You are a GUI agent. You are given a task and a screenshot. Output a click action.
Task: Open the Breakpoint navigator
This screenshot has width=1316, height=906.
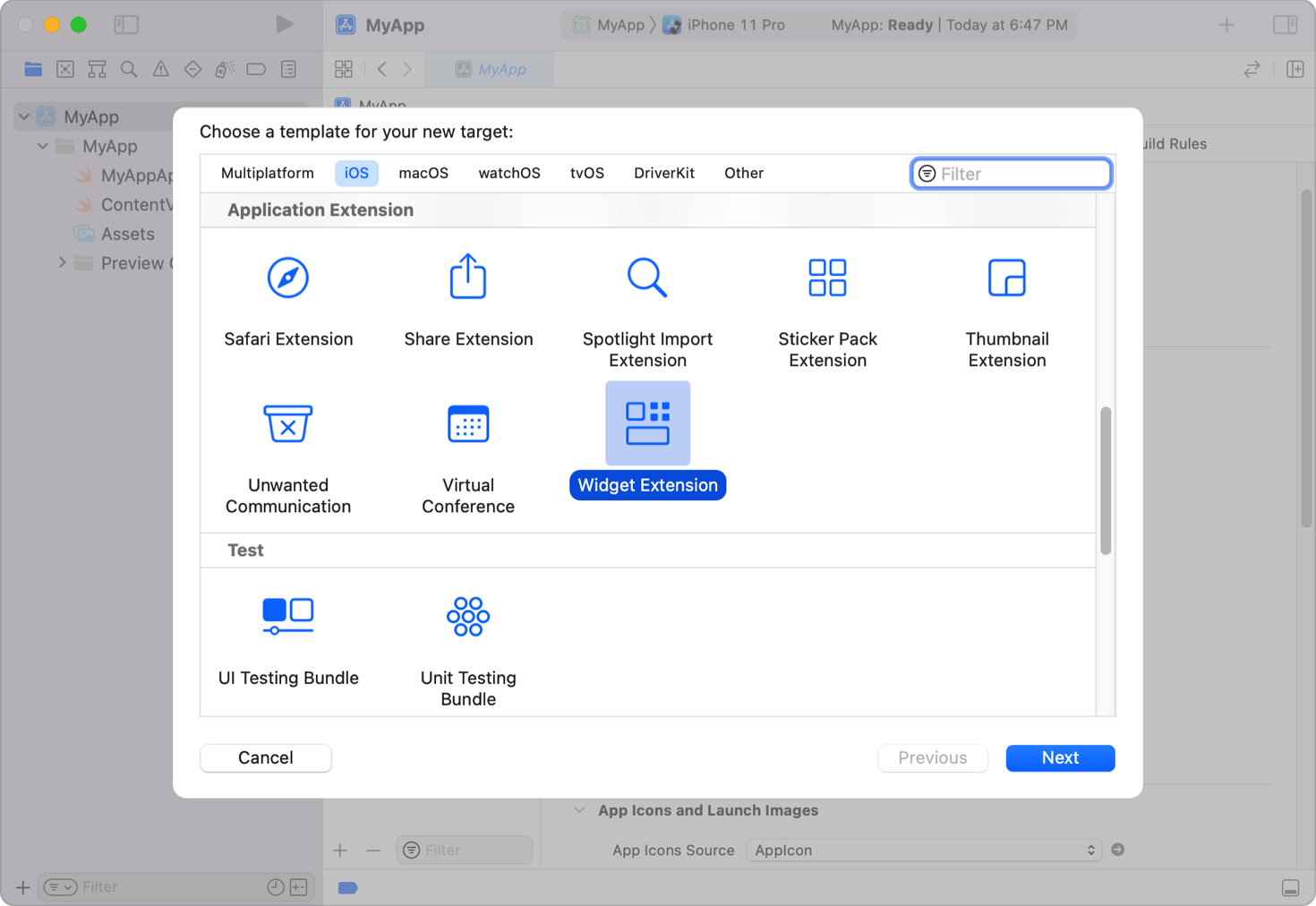point(256,69)
